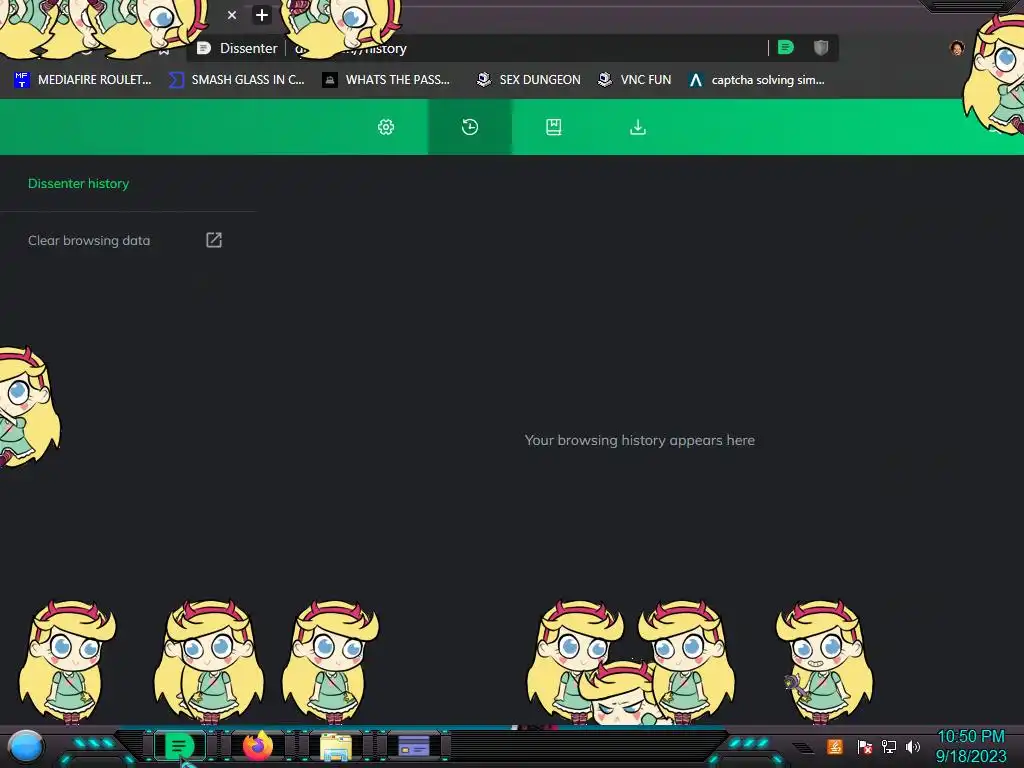Open the Start orb menu
The image size is (1024, 768).
point(26,747)
